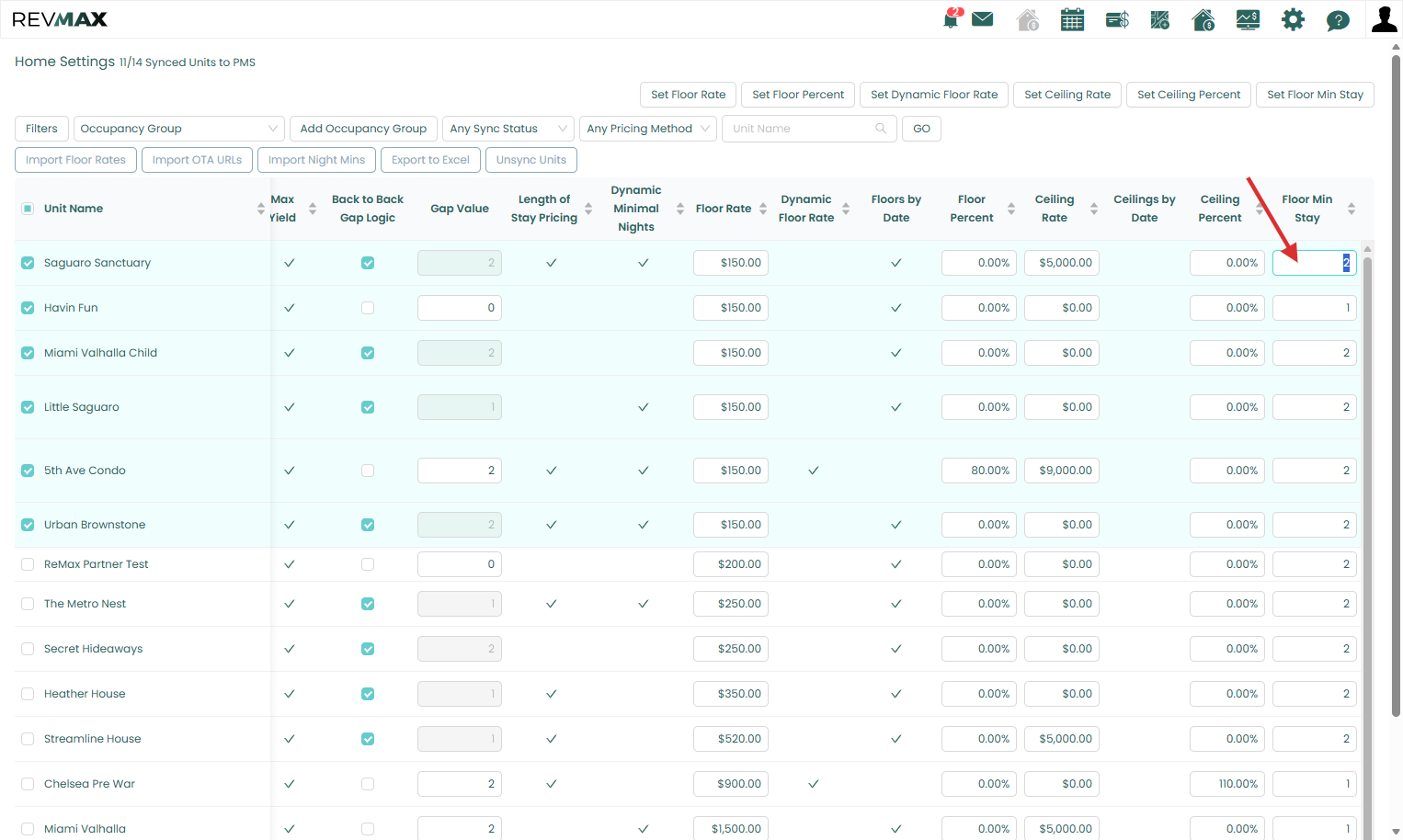
Task: Open the help question bubble icon
Action: click(x=1338, y=20)
